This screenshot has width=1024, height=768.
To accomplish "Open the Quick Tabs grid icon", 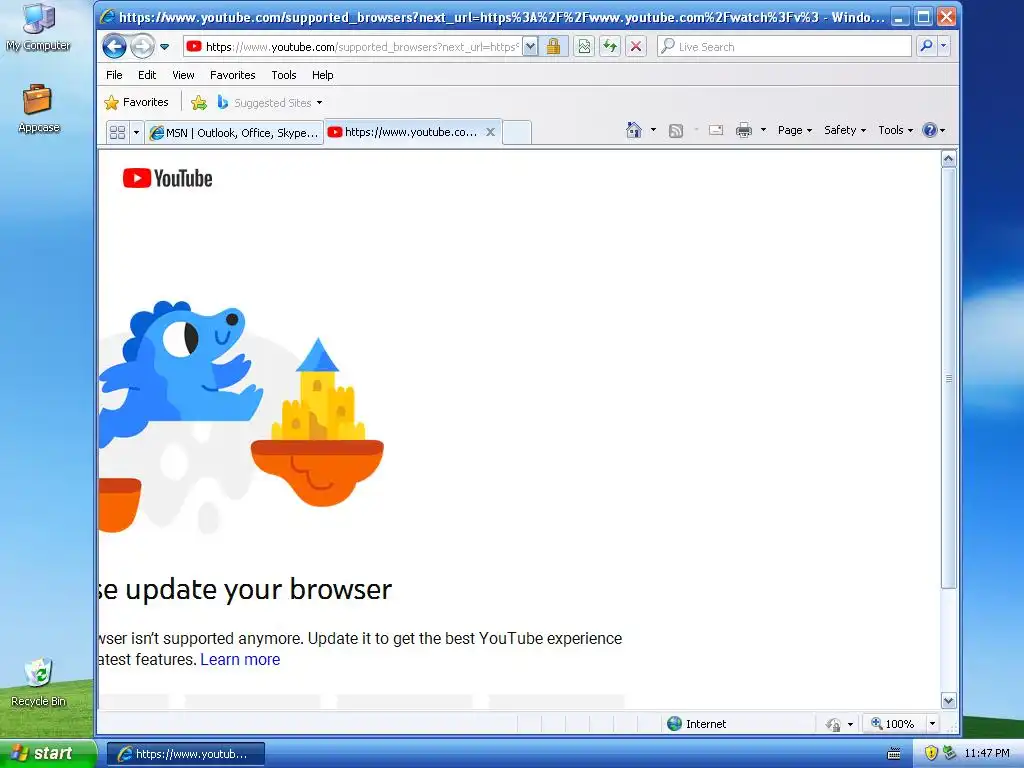I will pos(118,133).
